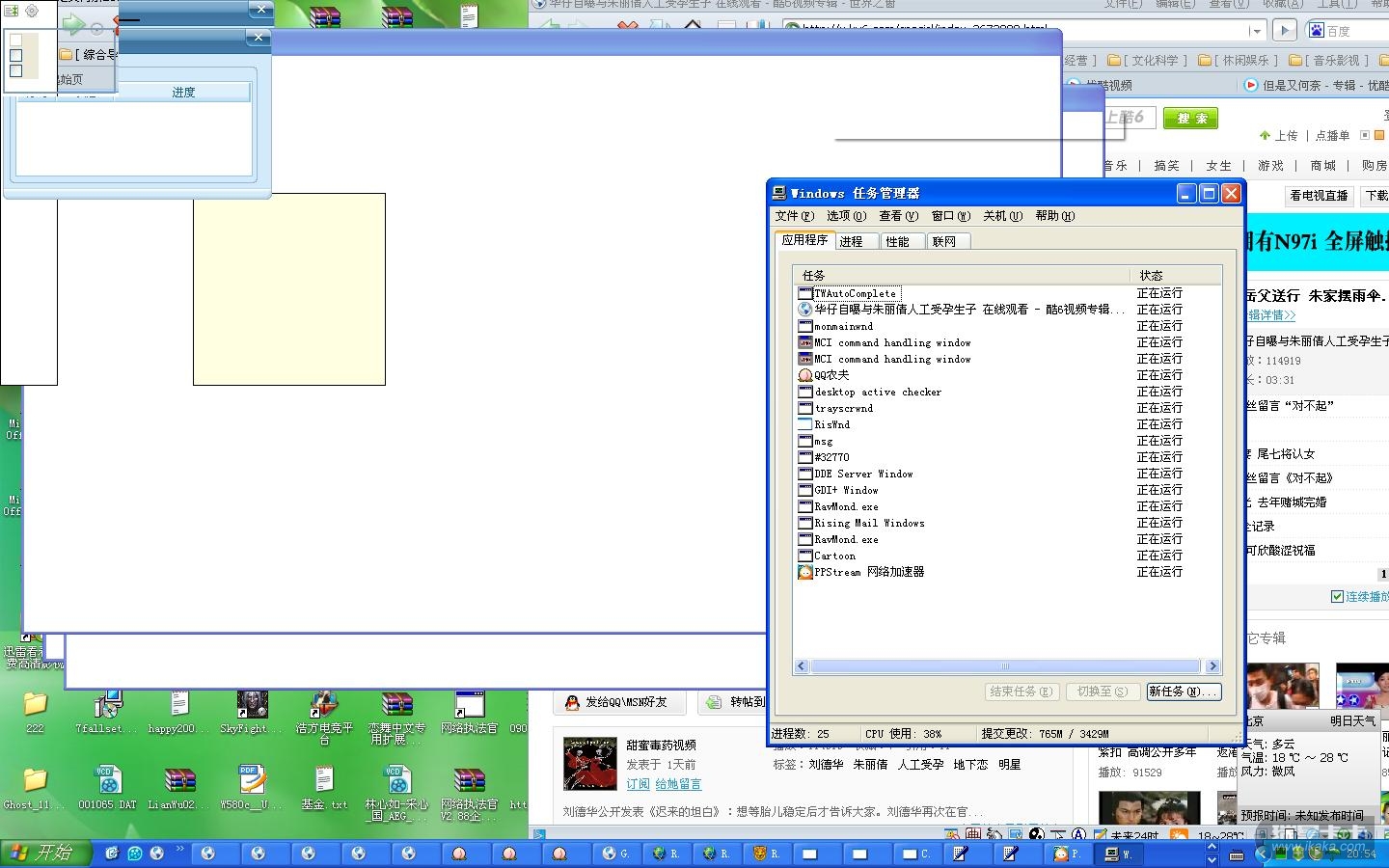The height and width of the screenshot is (868, 1389).
Task: Open the 001065.DAT video file
Action: click(107, 784)
